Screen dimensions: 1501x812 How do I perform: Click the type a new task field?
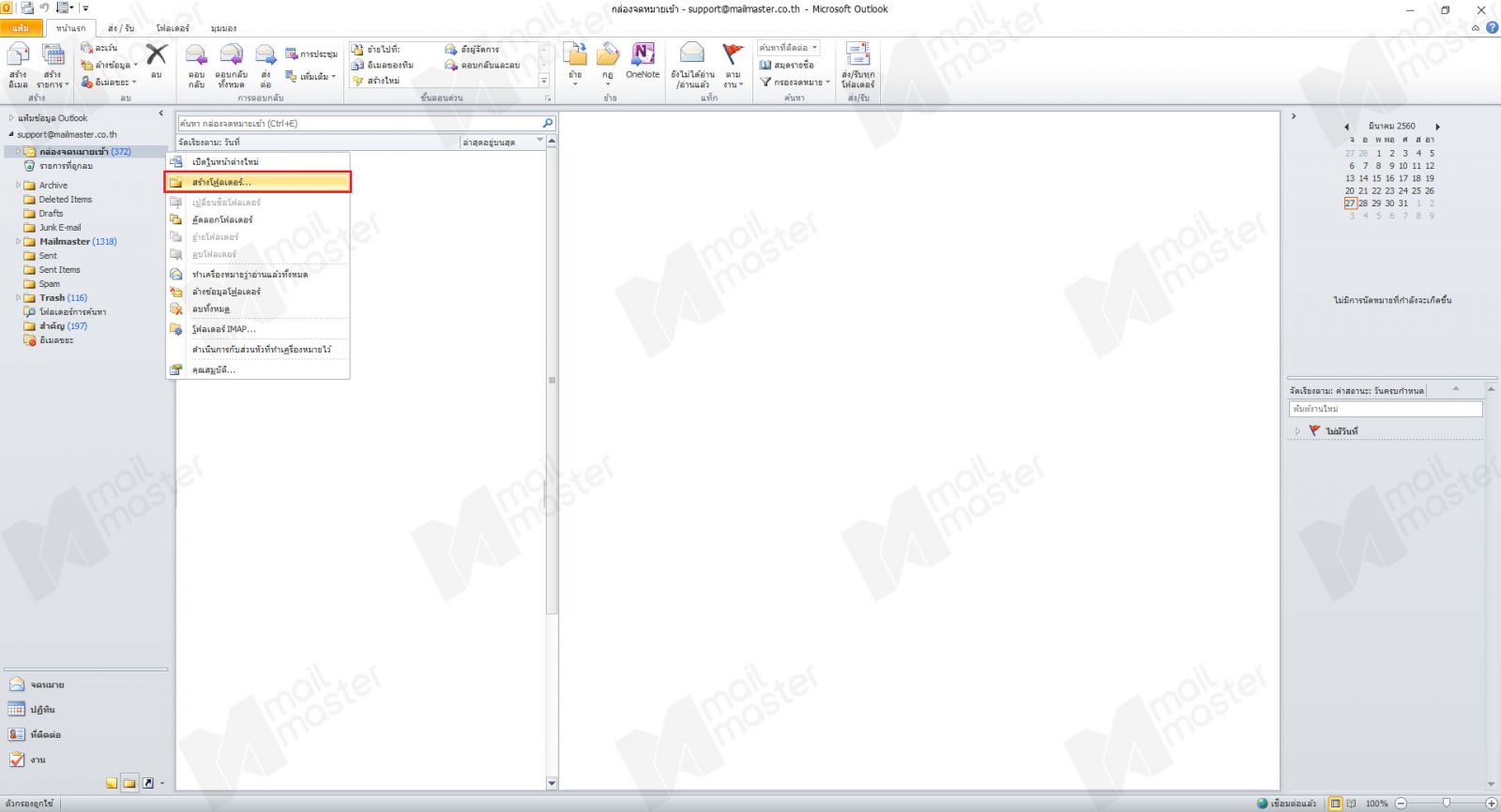click(x=1386, y=409)
